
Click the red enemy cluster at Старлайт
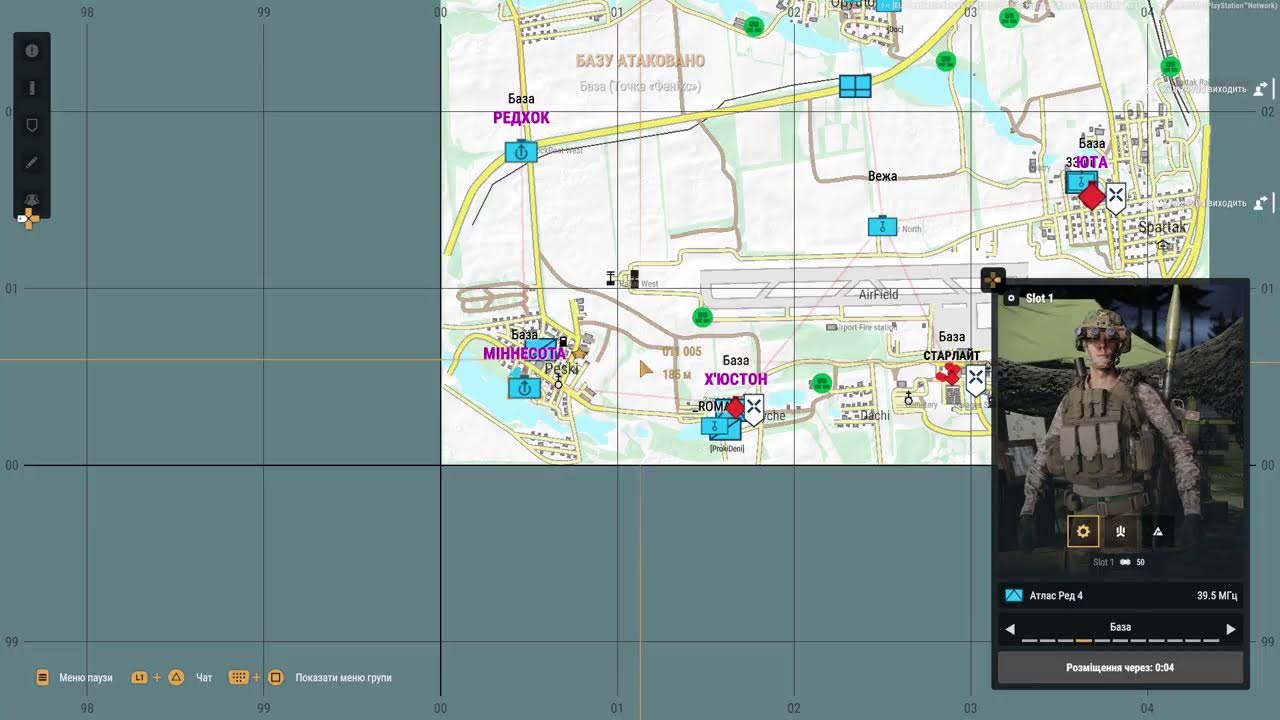pos(948,375)
